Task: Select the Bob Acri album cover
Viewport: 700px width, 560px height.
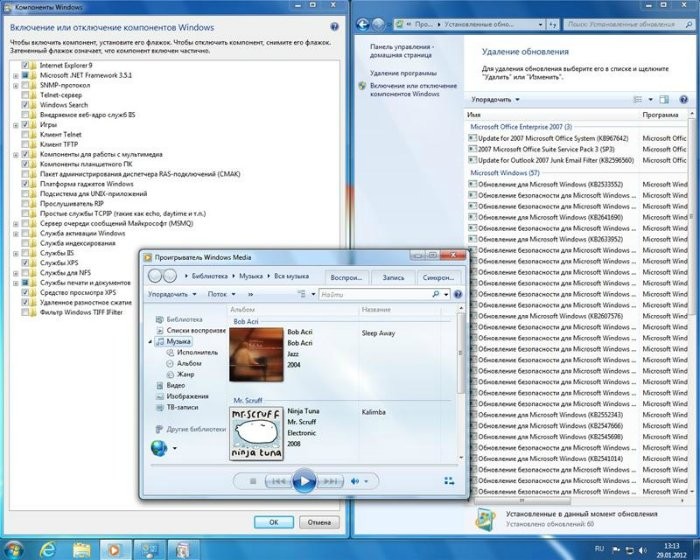Action: 256,355
